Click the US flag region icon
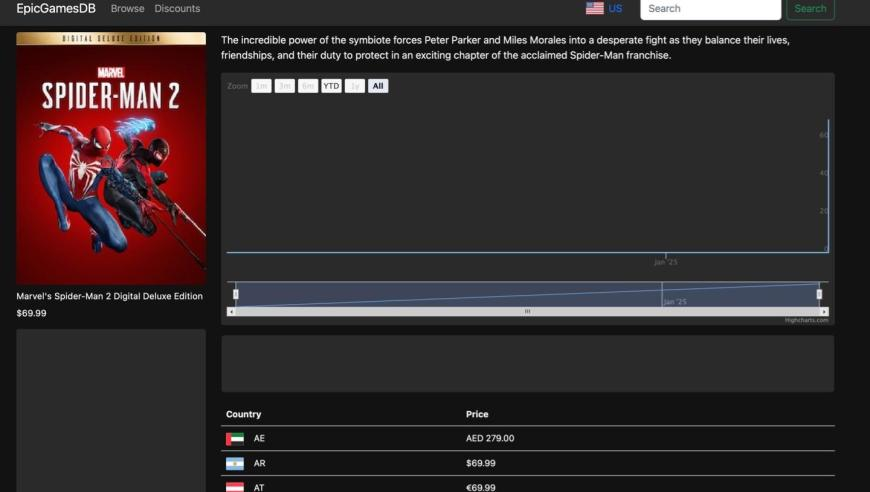Screen dimensions: 870x492 [x=595, y=8]
